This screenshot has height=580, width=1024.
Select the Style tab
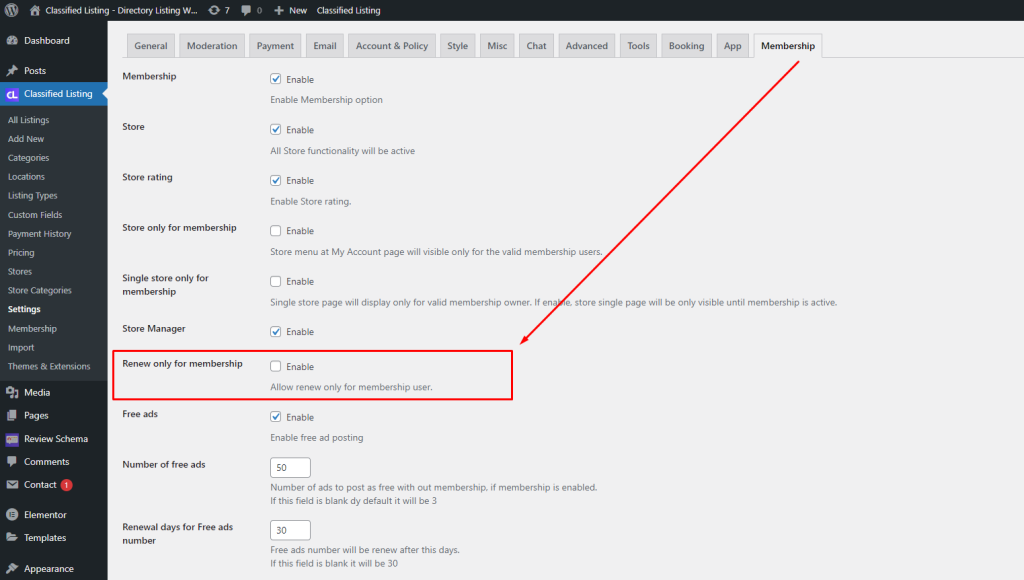(x=458, y=46)
